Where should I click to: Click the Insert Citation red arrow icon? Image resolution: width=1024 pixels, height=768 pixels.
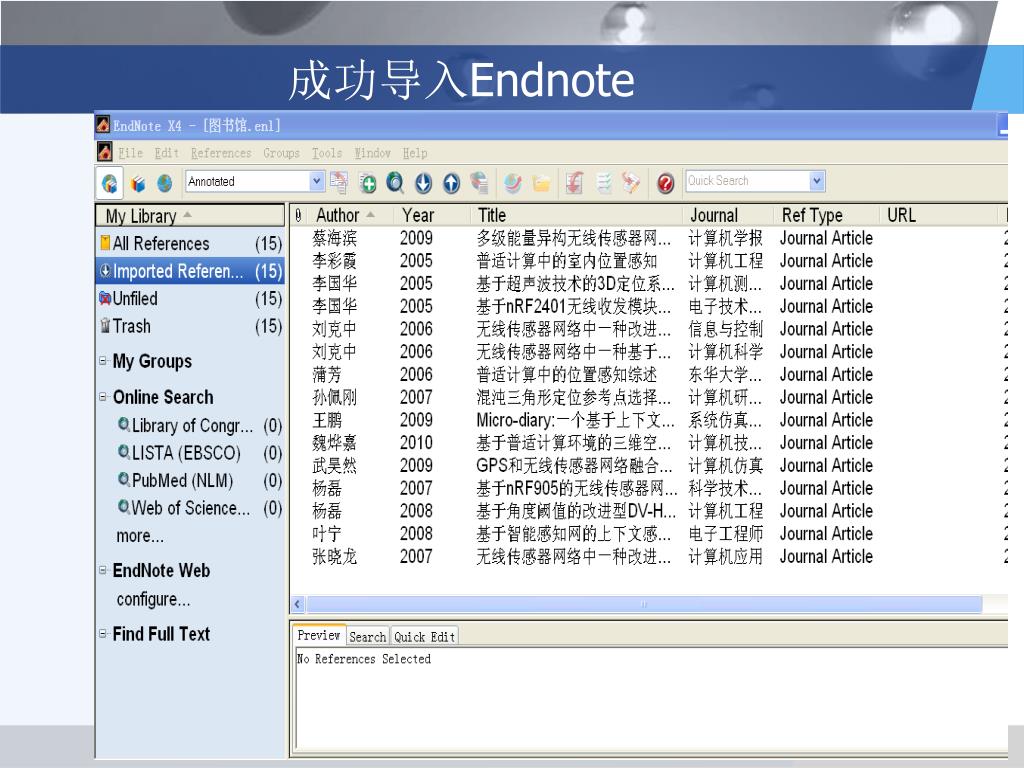click(575, 183)
